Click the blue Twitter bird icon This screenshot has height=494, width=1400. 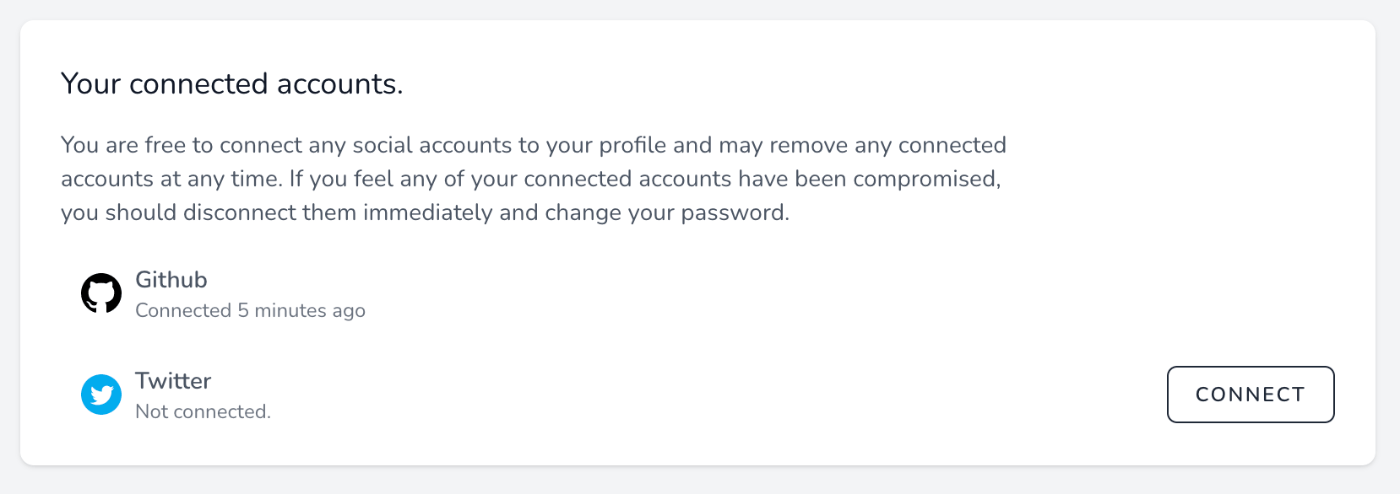[x=101, y=395]
